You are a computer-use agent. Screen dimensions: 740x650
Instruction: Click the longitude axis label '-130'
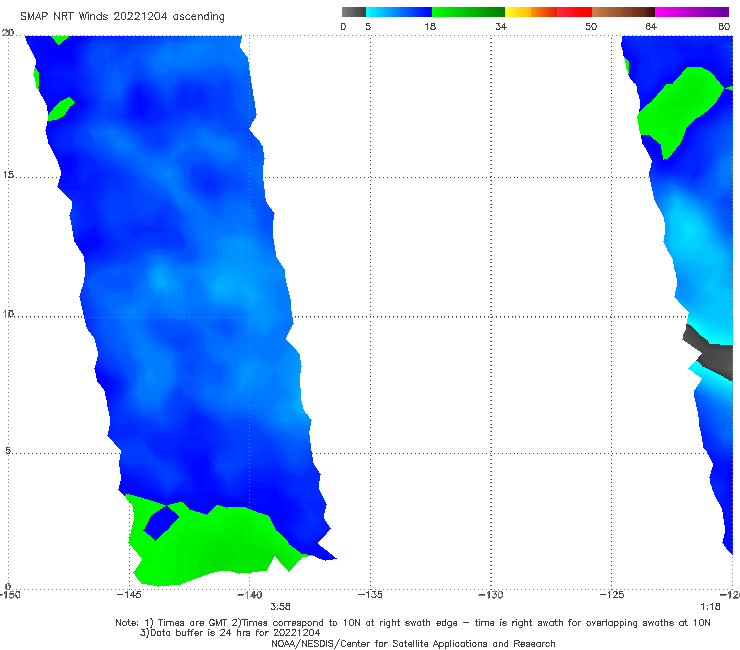click(491, 595)
